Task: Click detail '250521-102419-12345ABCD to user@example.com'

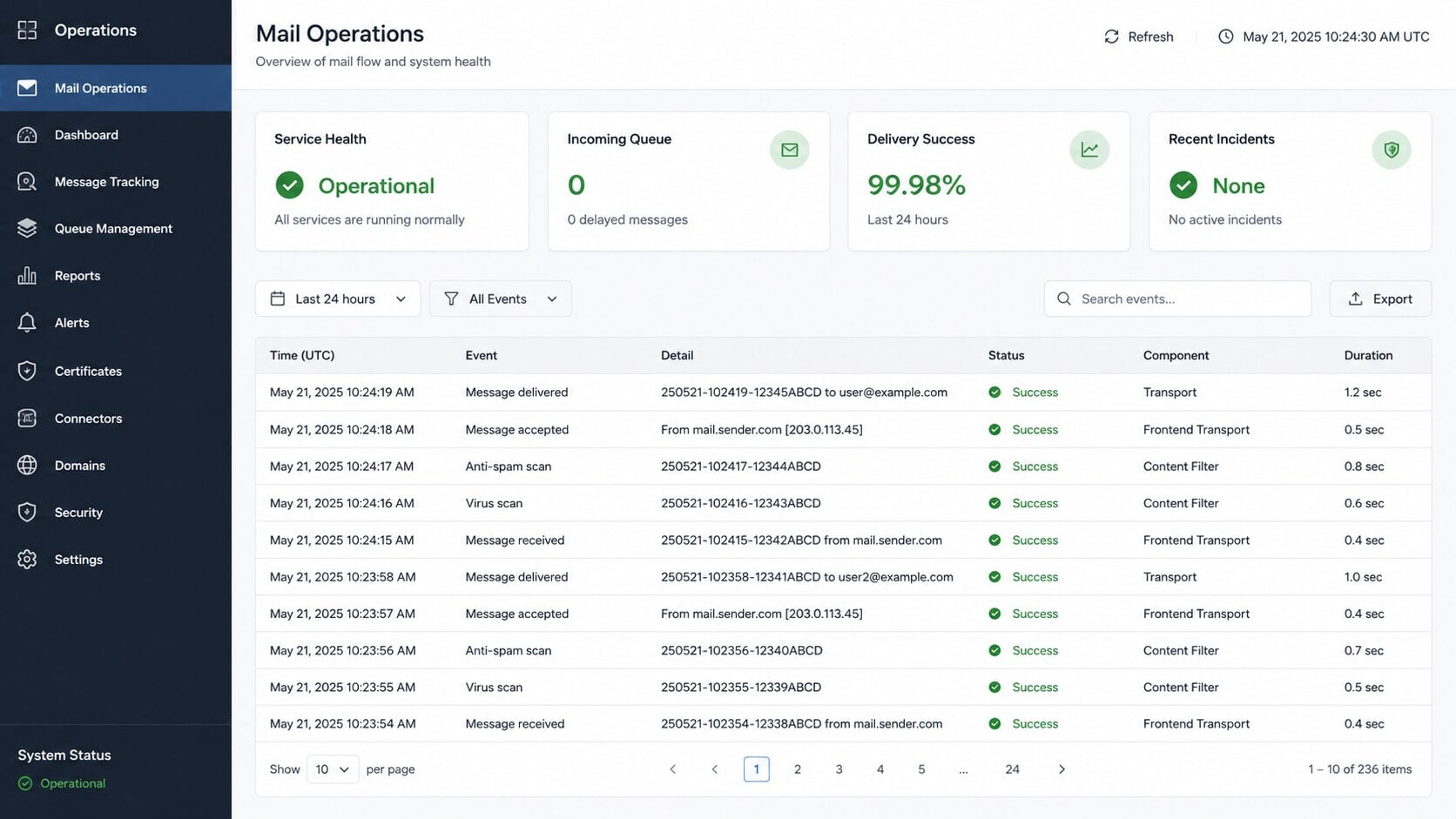Action: 804,393
